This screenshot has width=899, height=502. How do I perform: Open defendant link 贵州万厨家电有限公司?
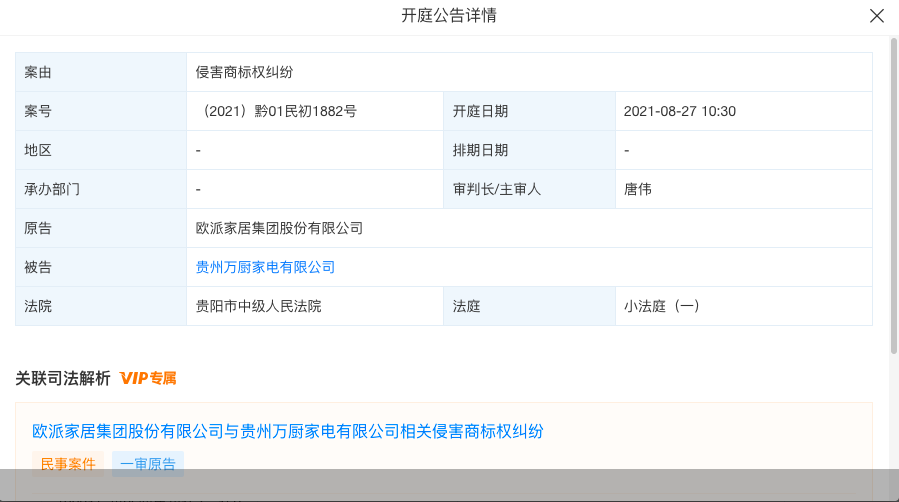click(x=265, y=267)
